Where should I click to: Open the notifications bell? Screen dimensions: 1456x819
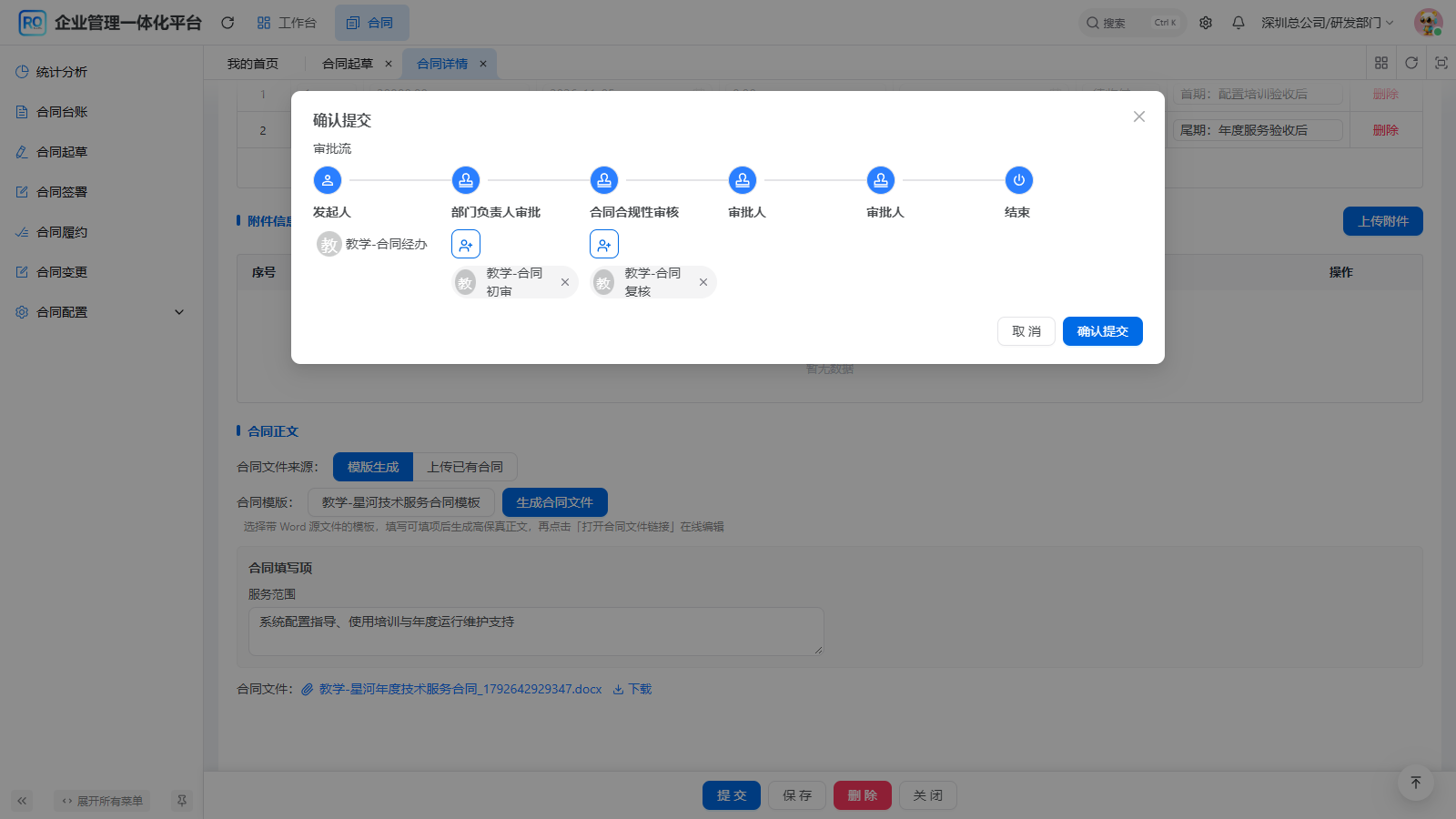coord(1239,23)
